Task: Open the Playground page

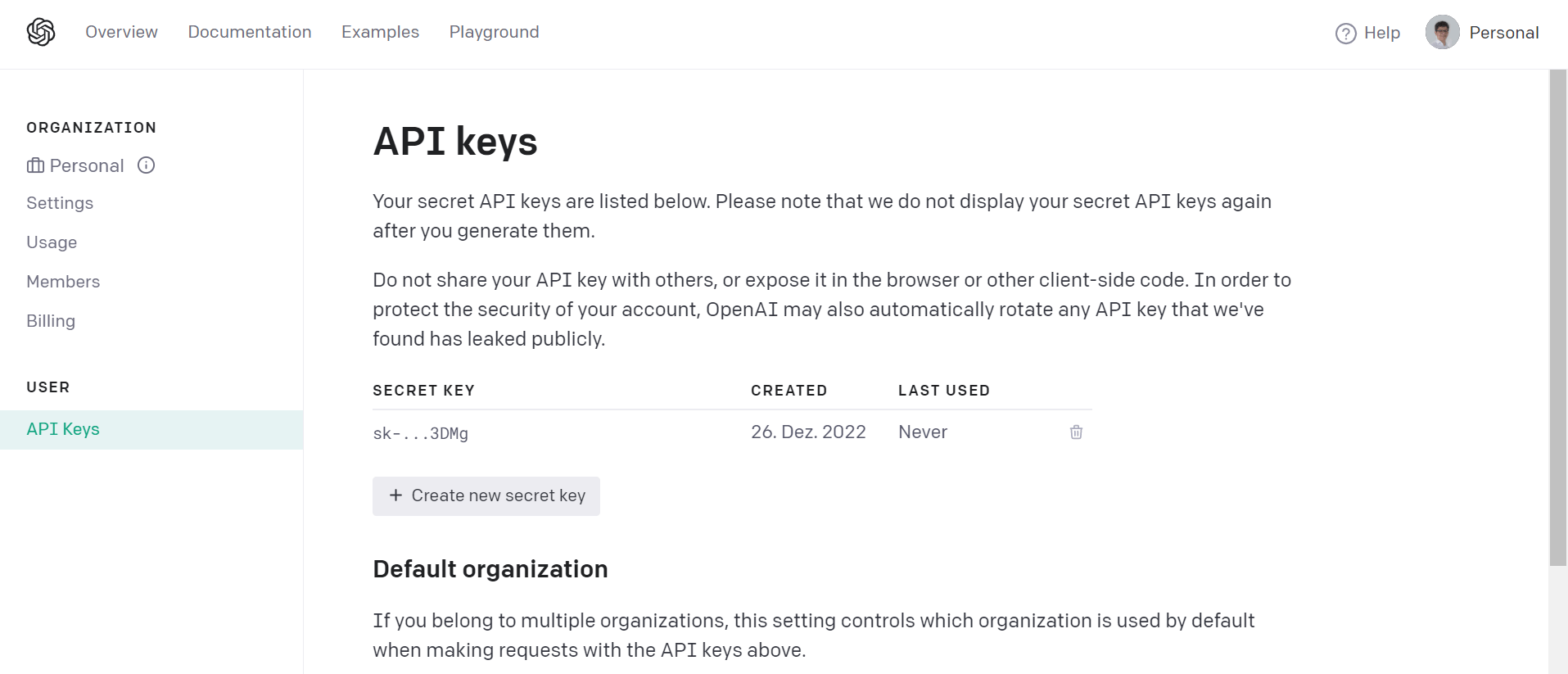Action: coord(494,32)
